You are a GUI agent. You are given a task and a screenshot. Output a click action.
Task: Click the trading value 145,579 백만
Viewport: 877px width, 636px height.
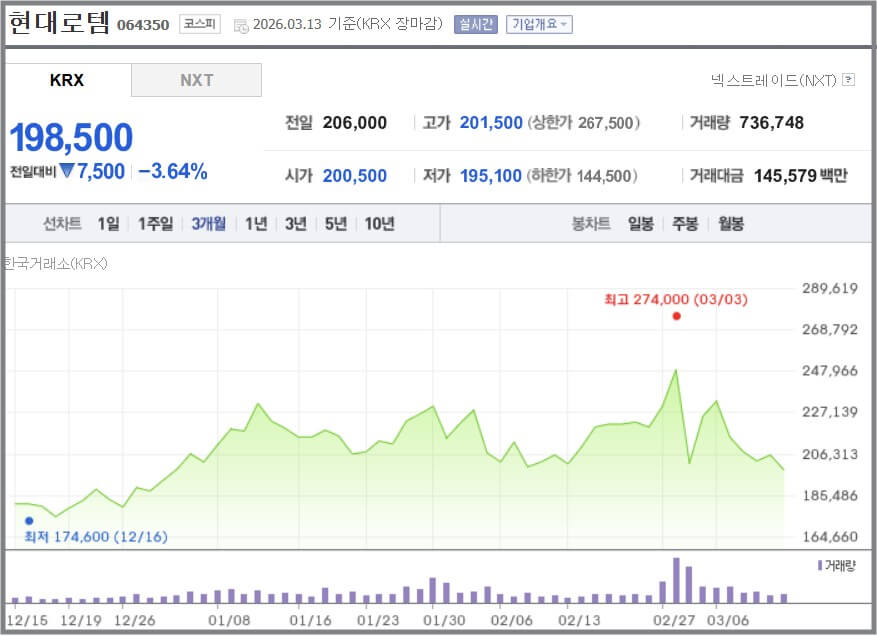801,176
